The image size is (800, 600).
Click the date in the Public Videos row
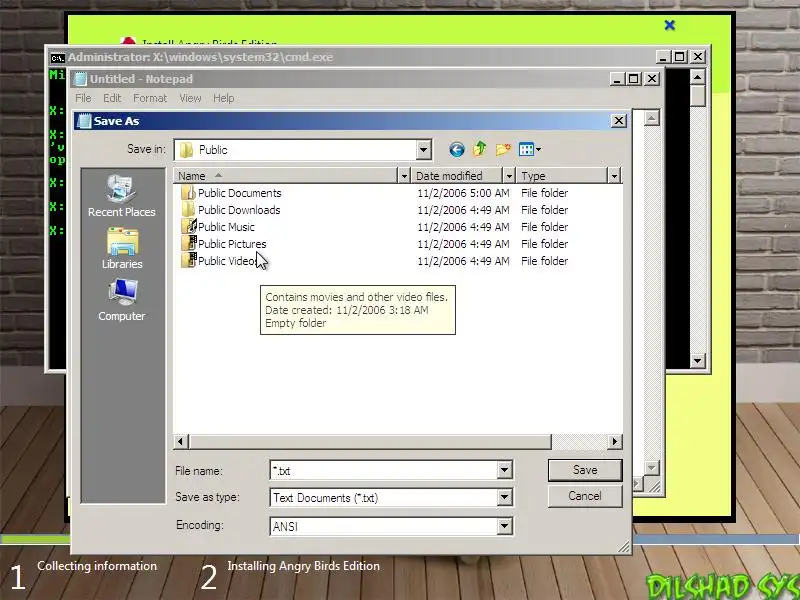coord(463,261)
